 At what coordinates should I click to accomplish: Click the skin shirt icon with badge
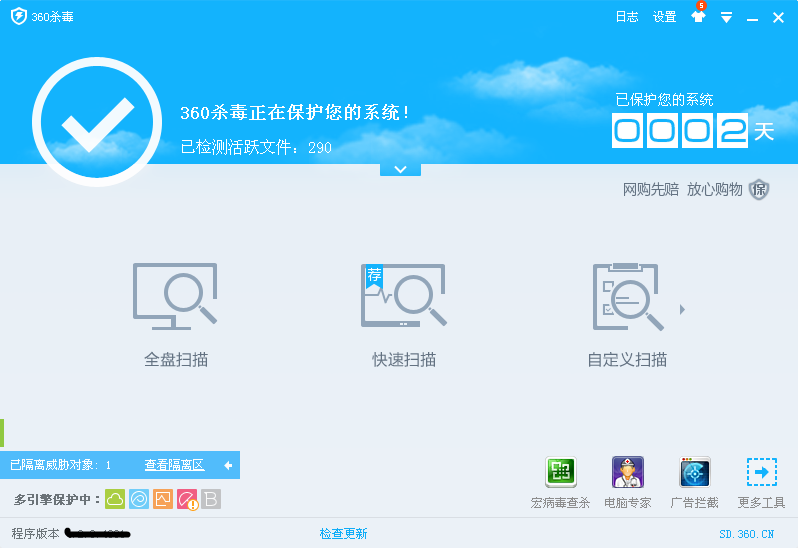point(698,15)
